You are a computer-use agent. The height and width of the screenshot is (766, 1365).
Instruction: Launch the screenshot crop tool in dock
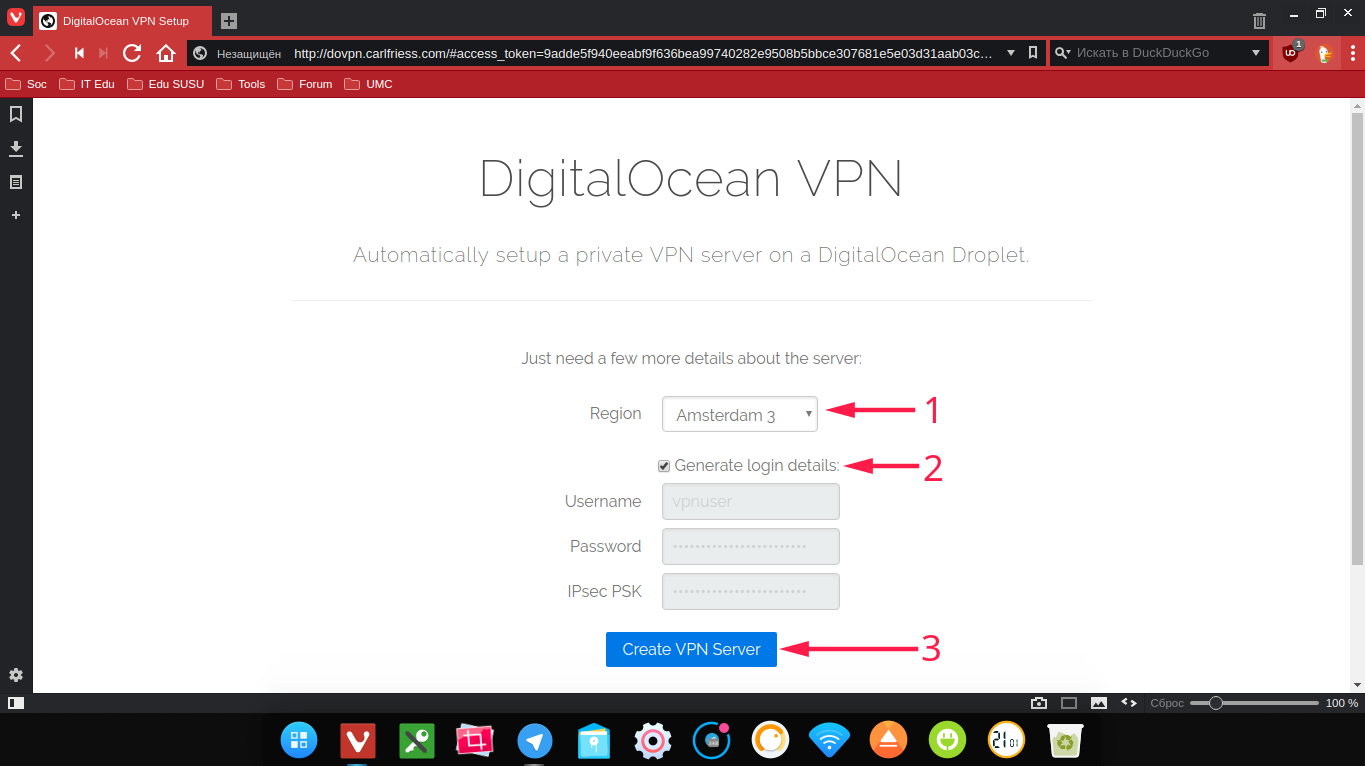pos(476,740)
